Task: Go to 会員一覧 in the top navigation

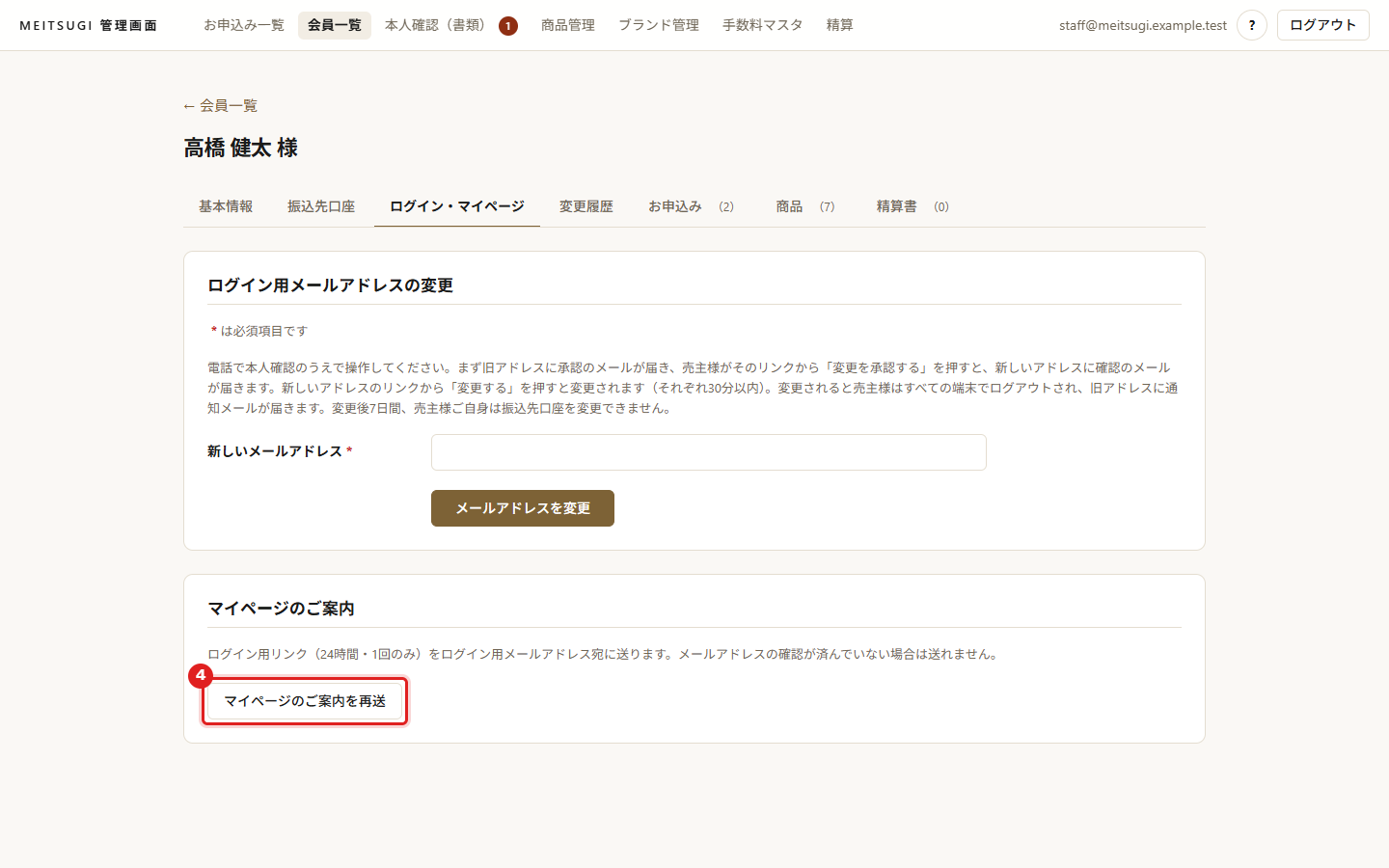Action: point(335,25)
